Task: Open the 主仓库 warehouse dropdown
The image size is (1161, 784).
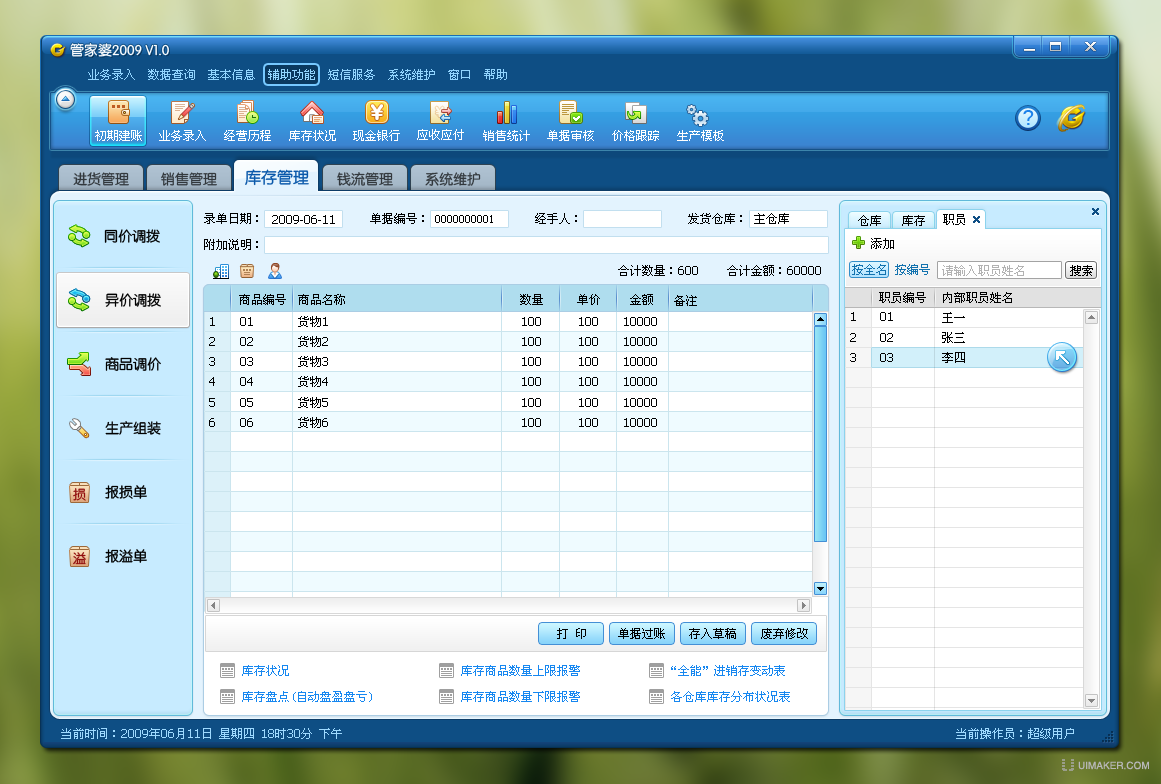Action: tap(788, 218)
